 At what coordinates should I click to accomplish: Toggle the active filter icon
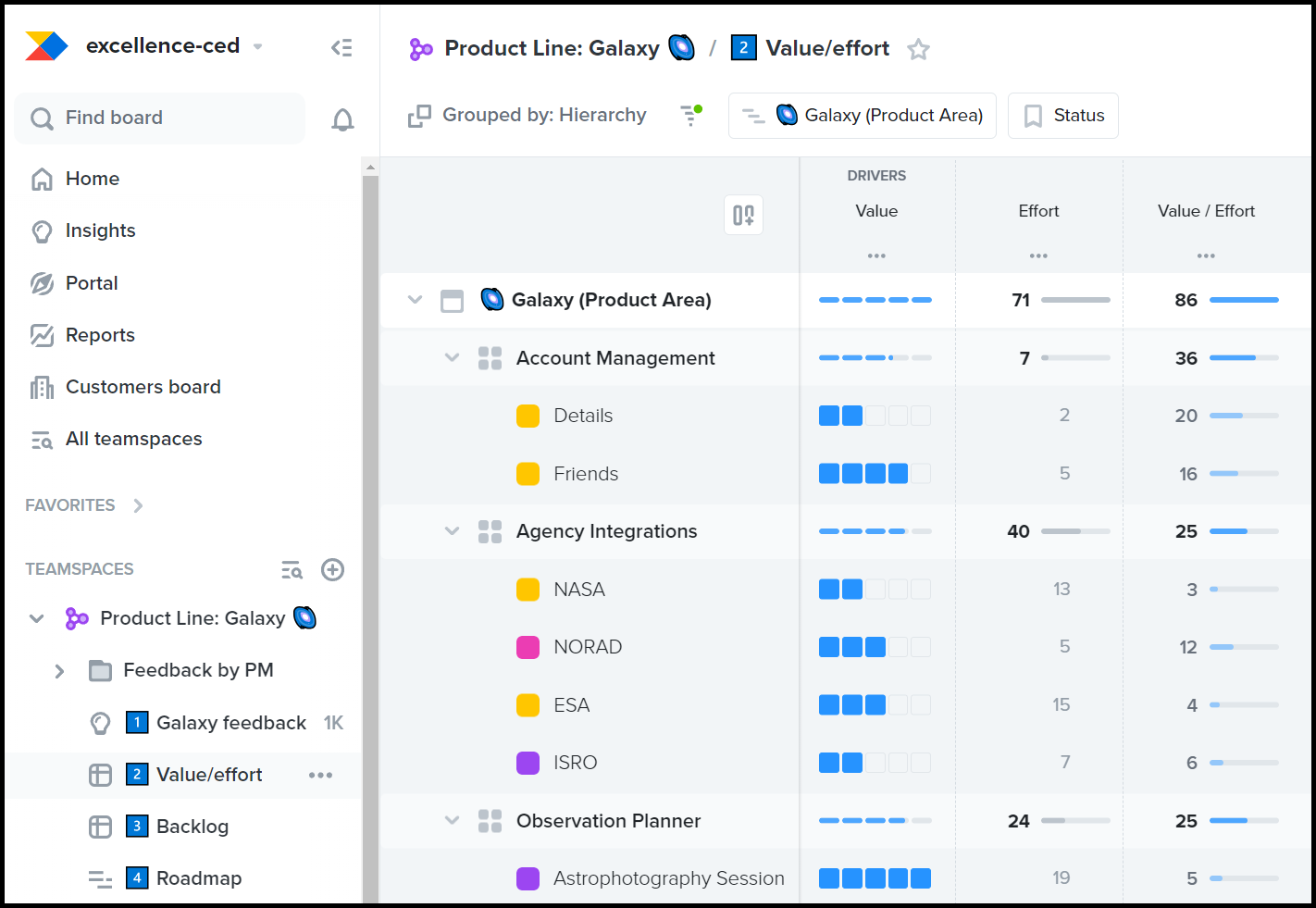point(690,115)
